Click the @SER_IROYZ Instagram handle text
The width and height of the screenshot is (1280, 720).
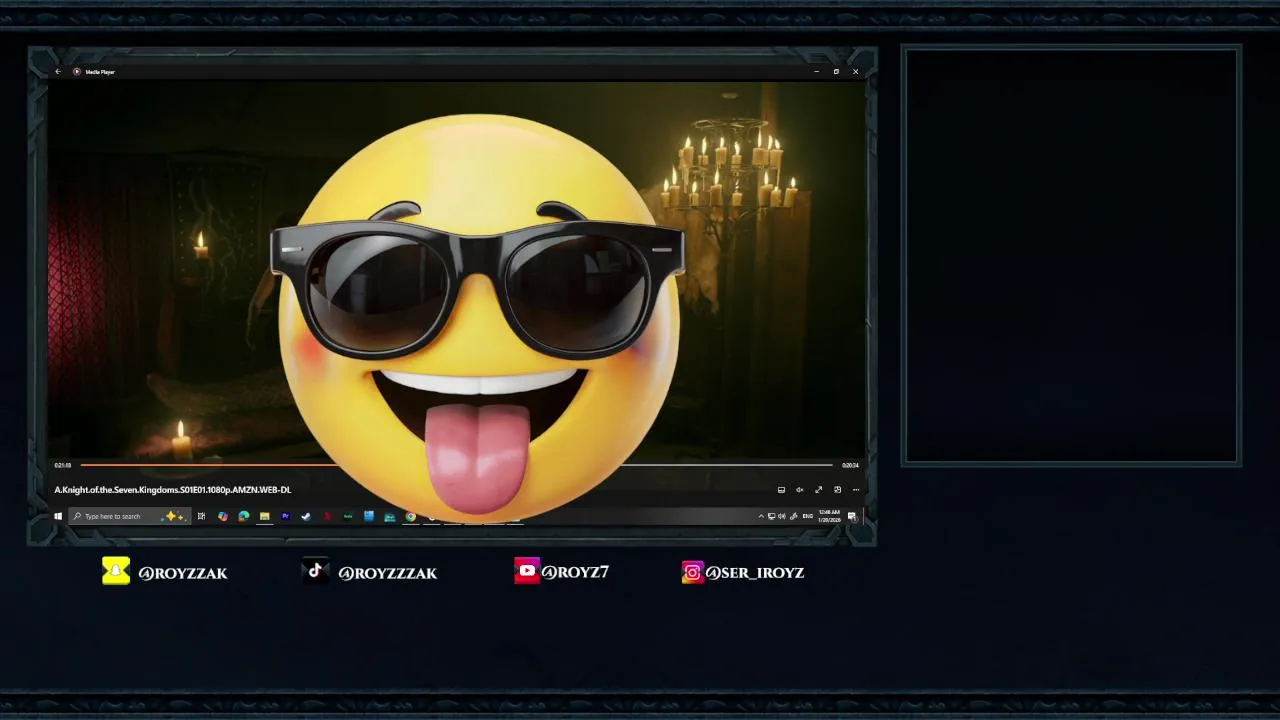click(755, 573)
